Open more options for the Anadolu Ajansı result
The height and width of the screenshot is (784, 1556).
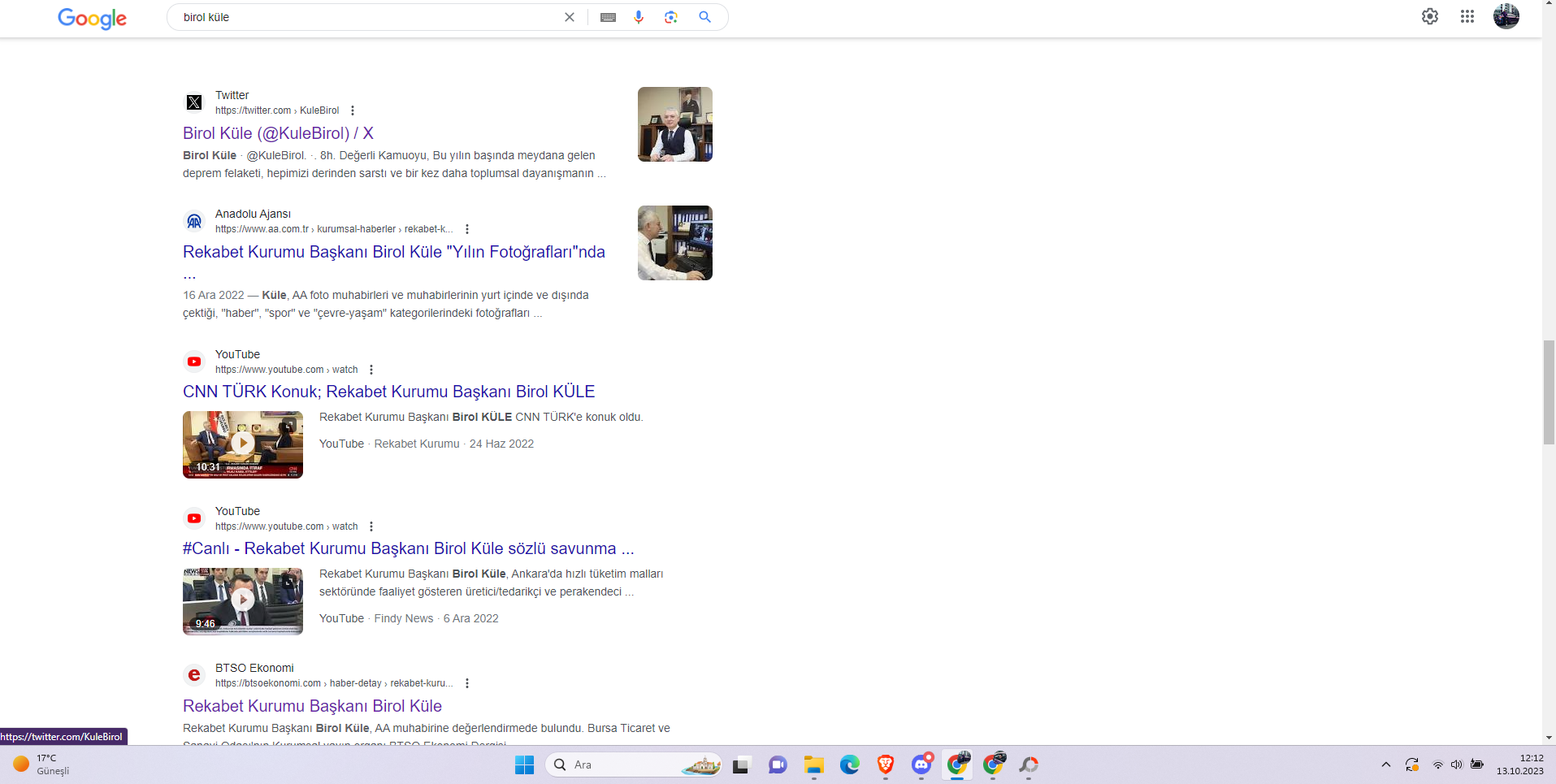coord(467,229)
